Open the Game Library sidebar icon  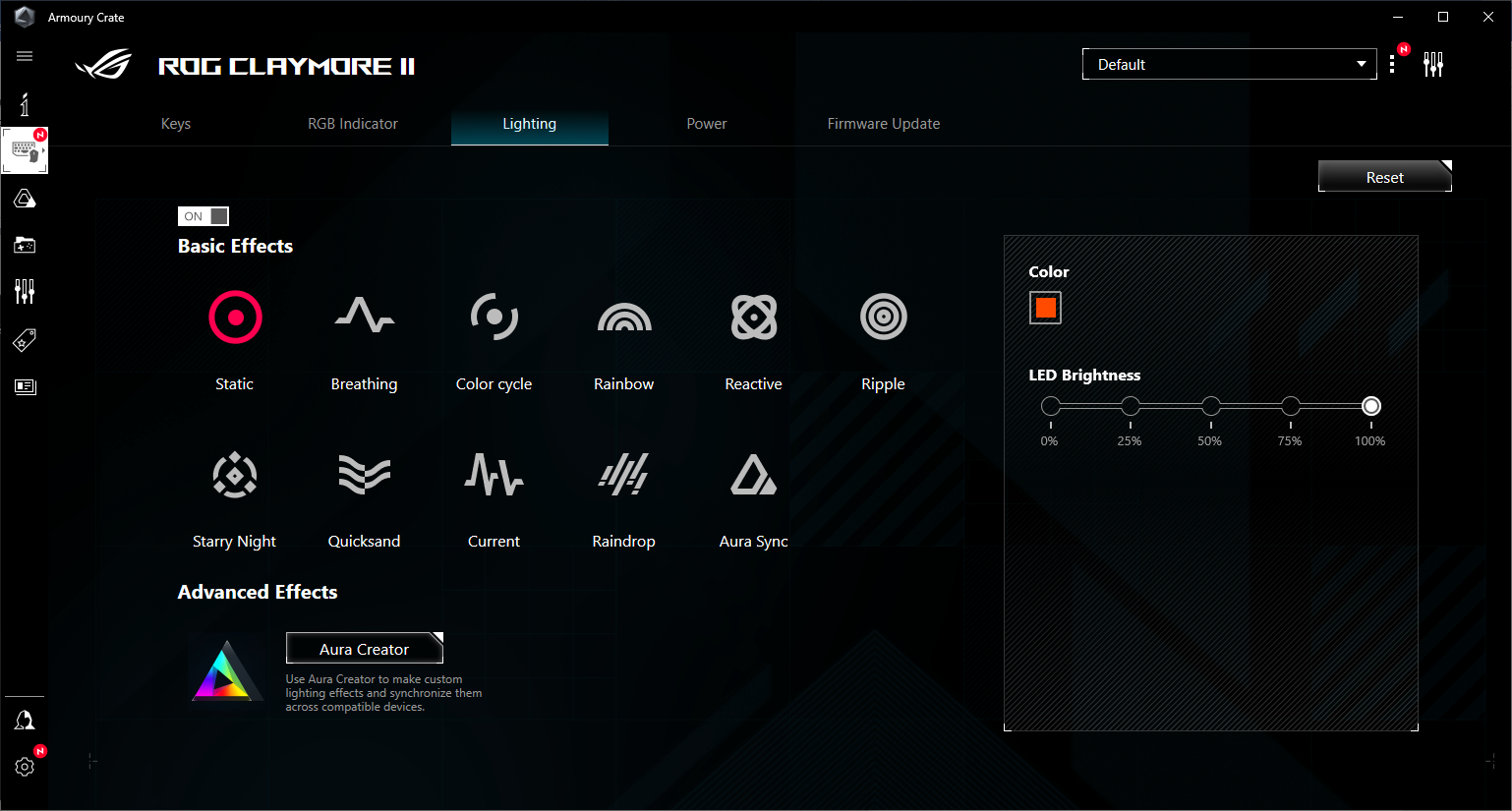(x=25, y=245)
